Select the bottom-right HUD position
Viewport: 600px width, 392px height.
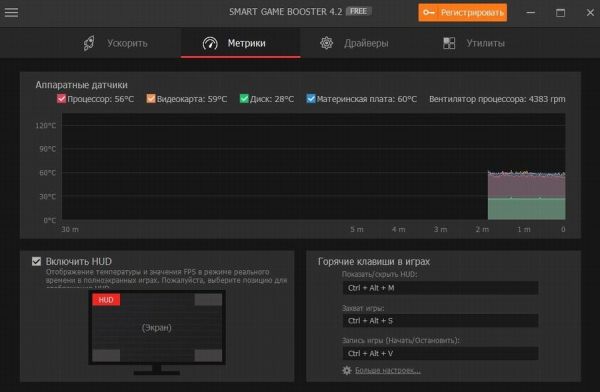pyautogui.click(x=208, y=355)
